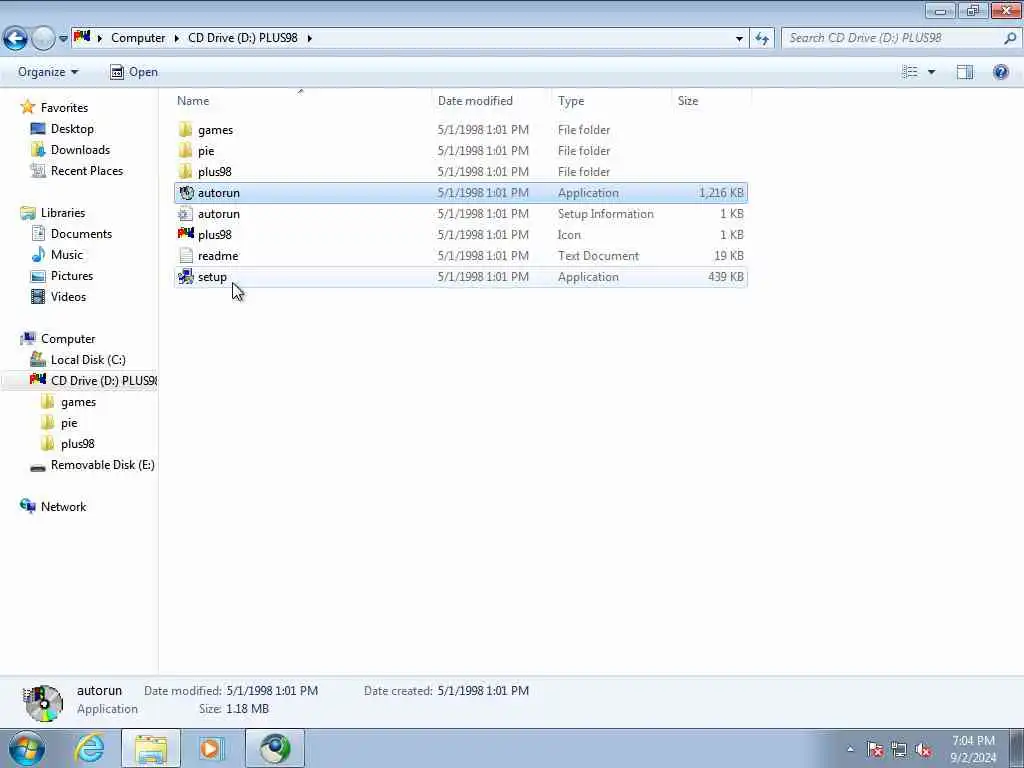The height and width of the screenshot is (768, 1024).
Task: Expand the address bar history dropdown
Action: tap(739, 38)
